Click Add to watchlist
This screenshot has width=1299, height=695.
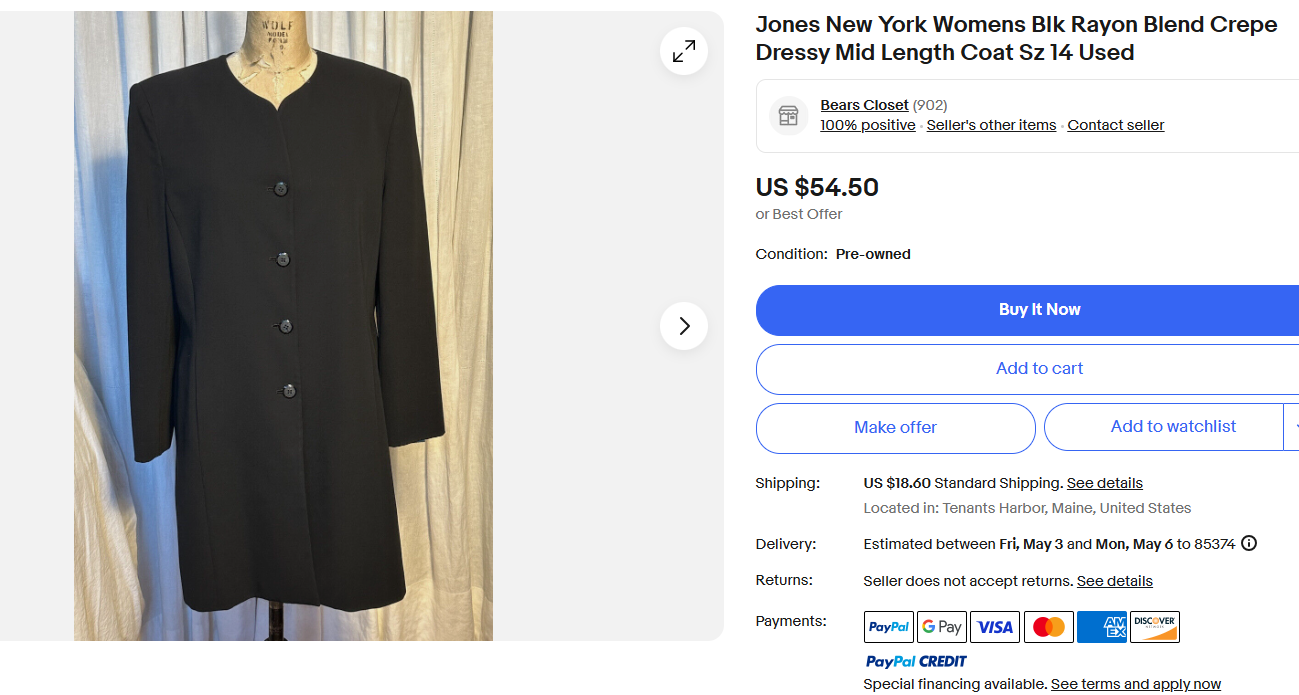click(x=1172, y=427)
